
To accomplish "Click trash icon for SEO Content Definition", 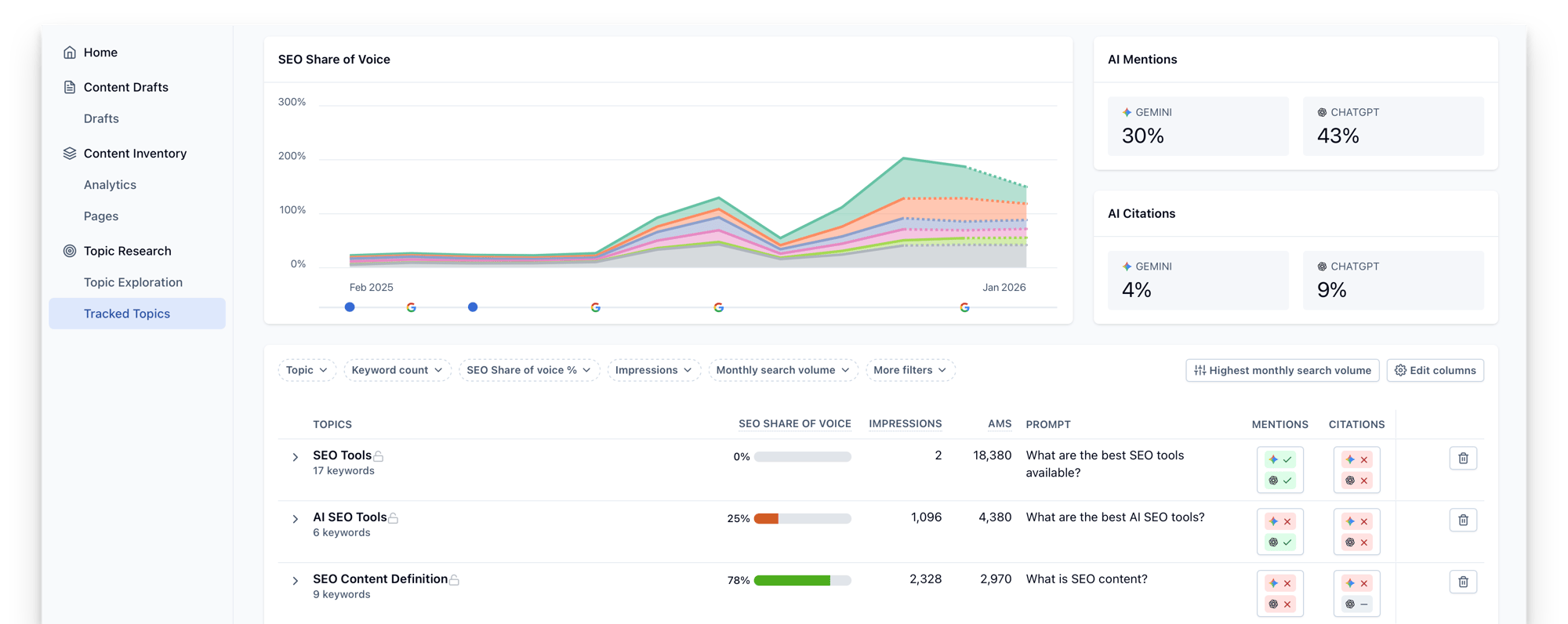I will tap(1463, 582).
